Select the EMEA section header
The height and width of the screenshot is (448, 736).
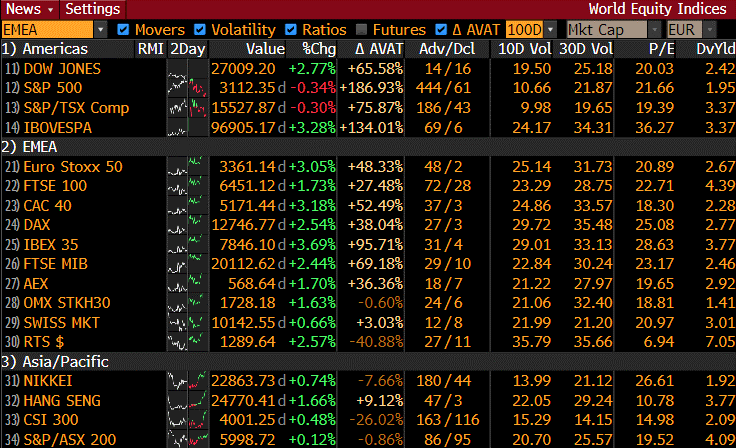click(x=29, y=147)
